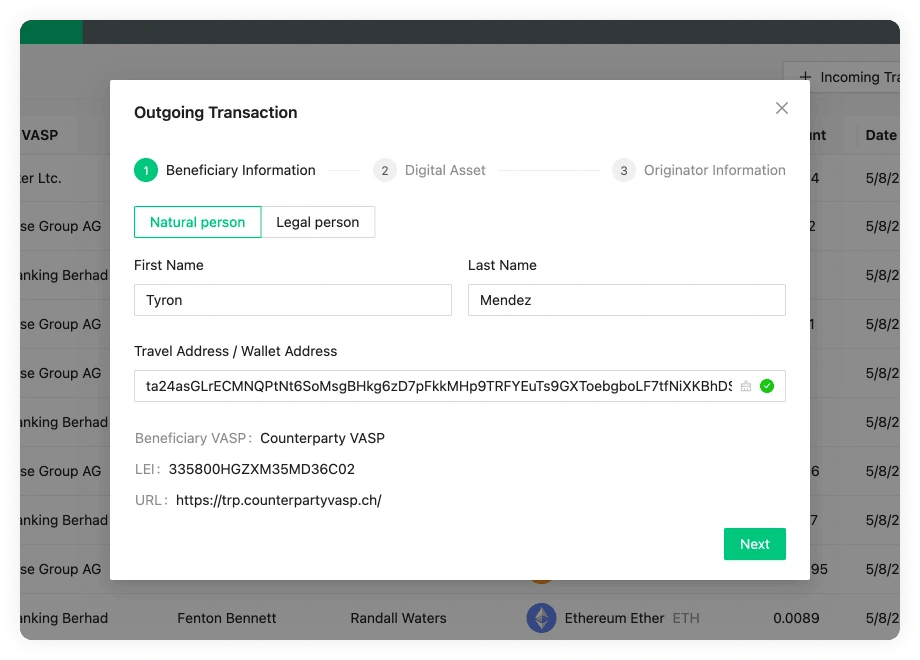
Task: Click the step 2 Digital Asset circle
Action: pyautogui.click(x=384, y=170)
